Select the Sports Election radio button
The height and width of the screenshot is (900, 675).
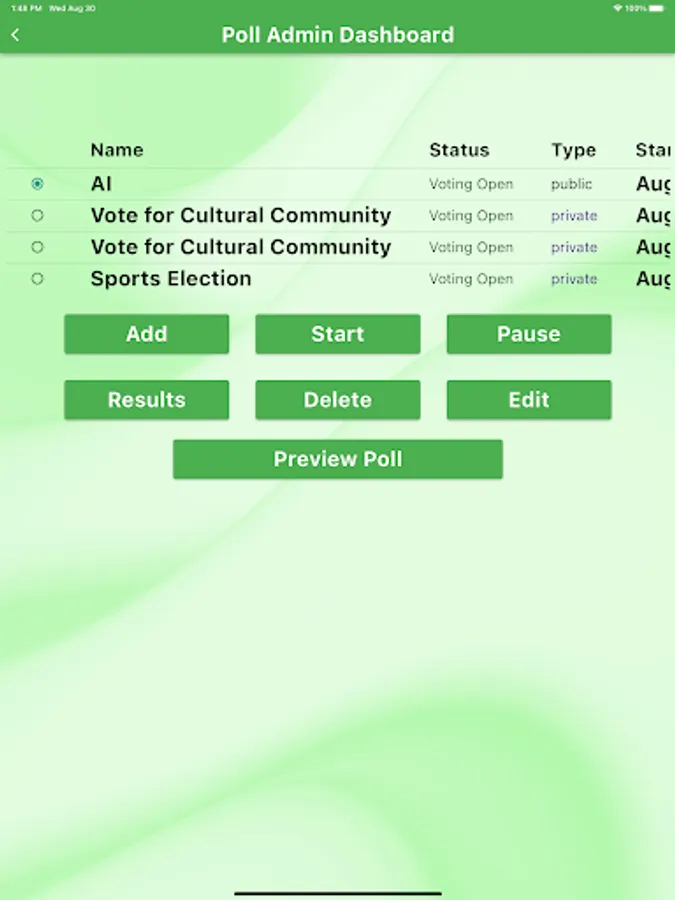point(37,279)
